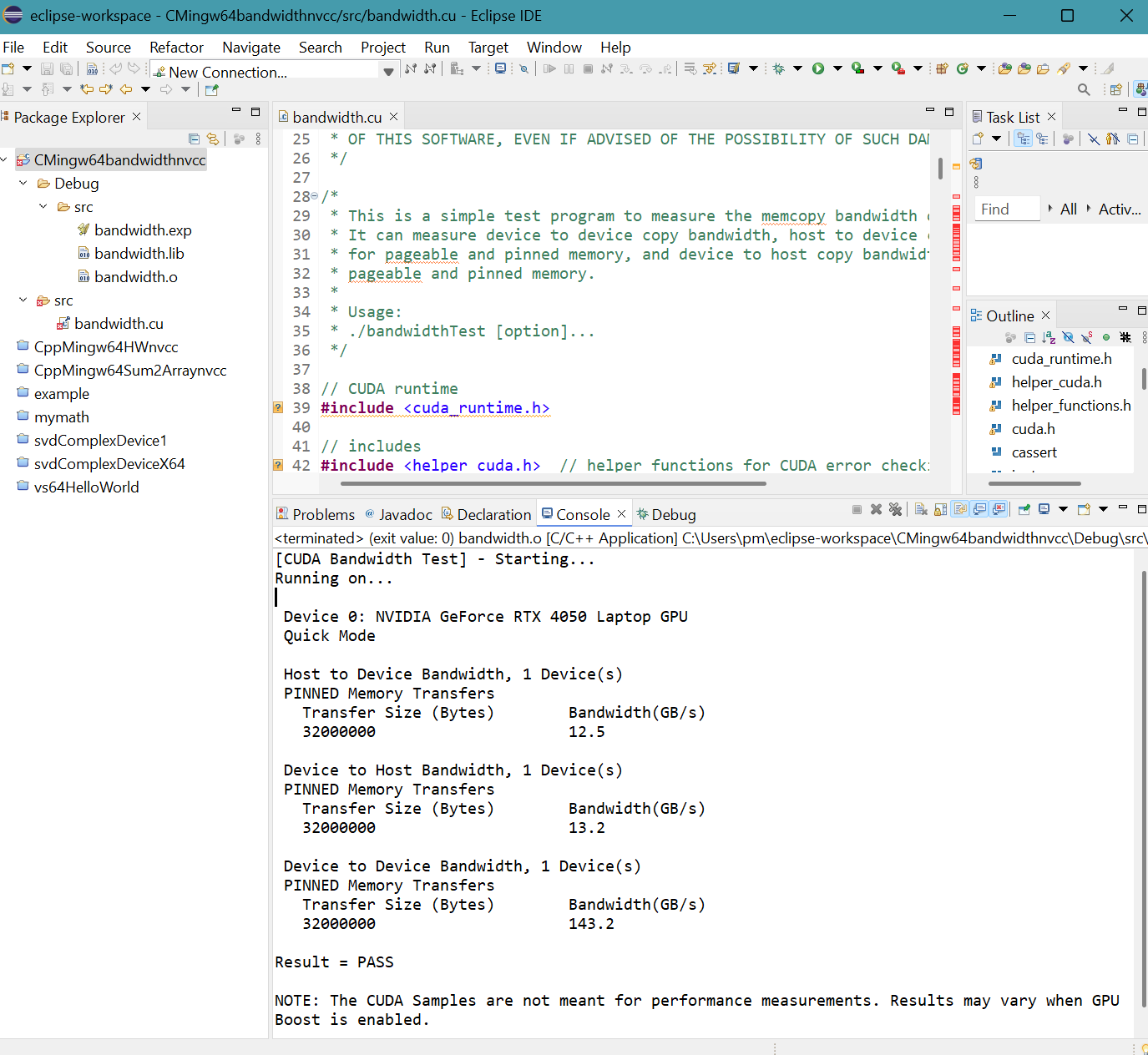
Task: Close the bandwidth.cu editor tab
Action: 393,117
